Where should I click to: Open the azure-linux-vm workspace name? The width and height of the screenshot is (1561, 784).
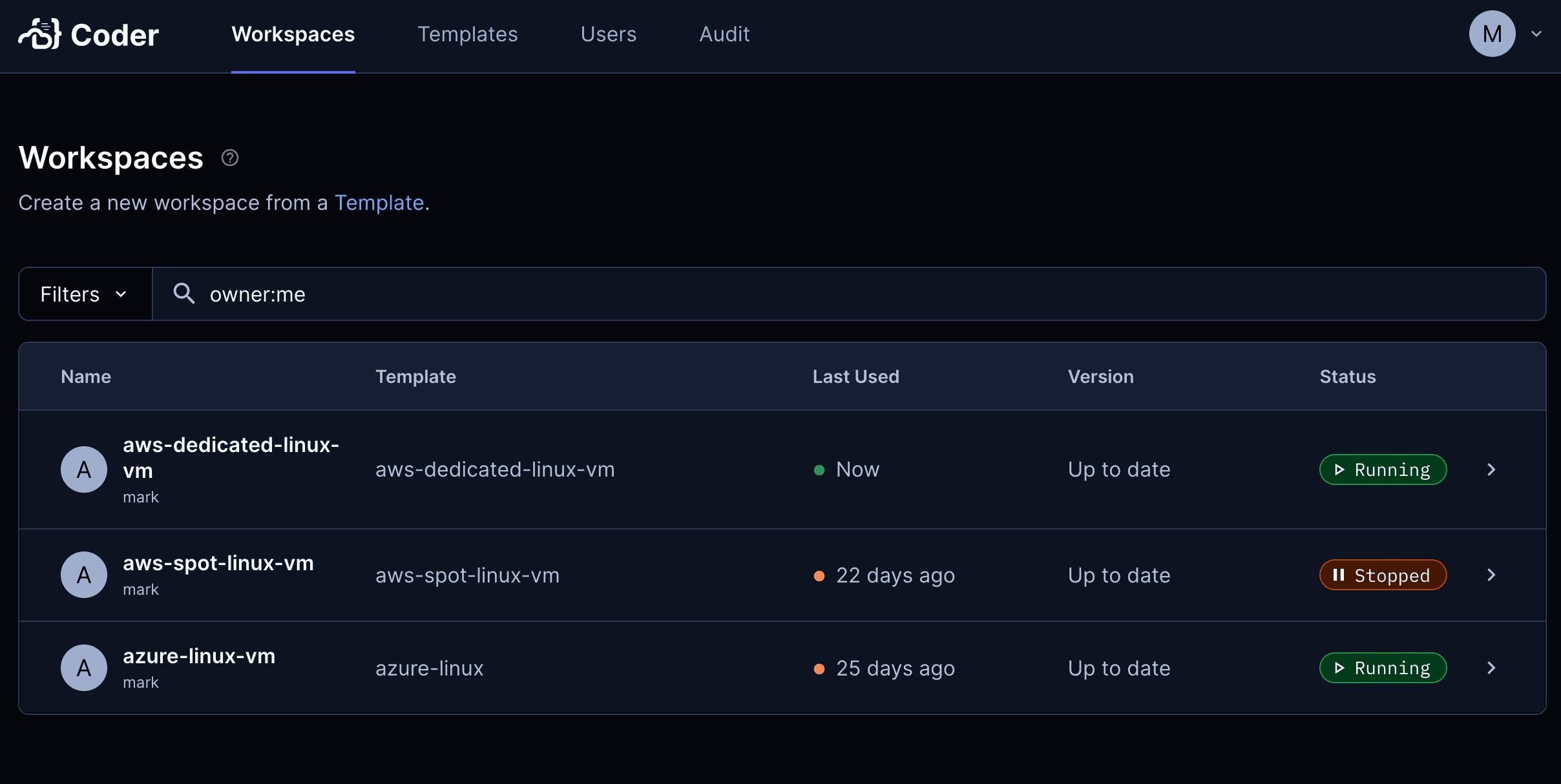[199, 656]
